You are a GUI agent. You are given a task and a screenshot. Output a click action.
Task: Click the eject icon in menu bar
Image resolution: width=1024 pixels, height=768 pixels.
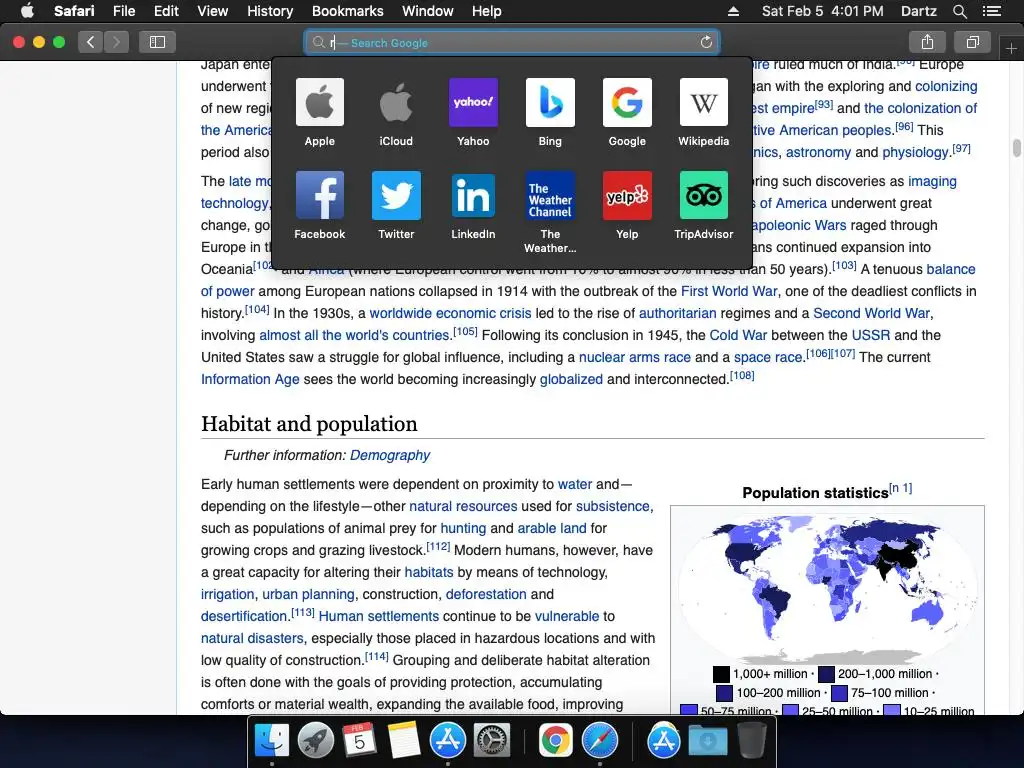tap(733, 11)
